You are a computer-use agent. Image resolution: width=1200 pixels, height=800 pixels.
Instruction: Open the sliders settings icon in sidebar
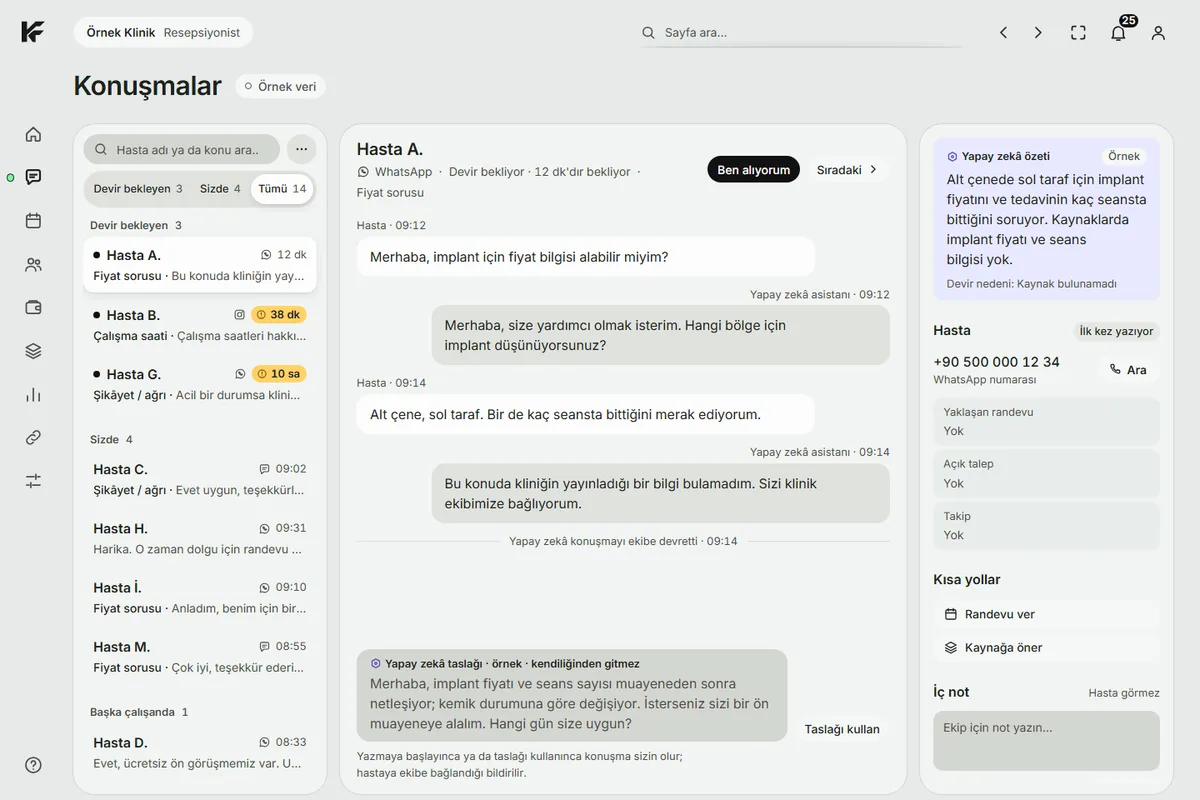pyautogui.click(x=33, y=481)
